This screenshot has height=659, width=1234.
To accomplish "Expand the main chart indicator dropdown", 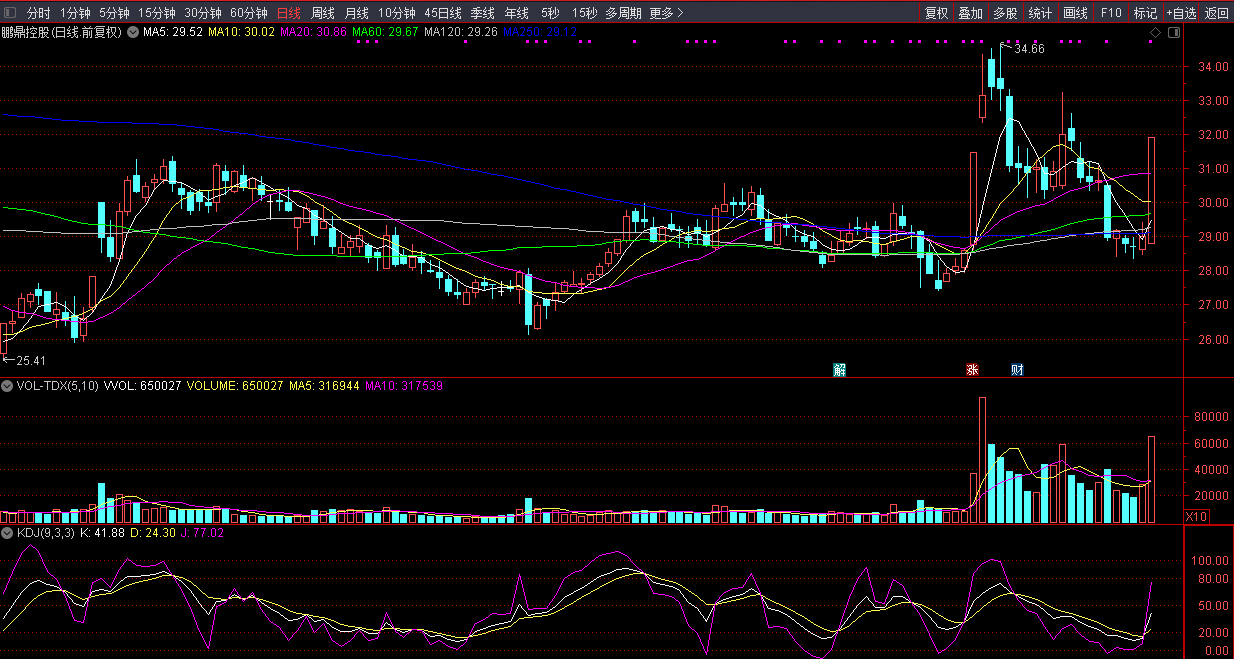I will [x=131, y=32].
